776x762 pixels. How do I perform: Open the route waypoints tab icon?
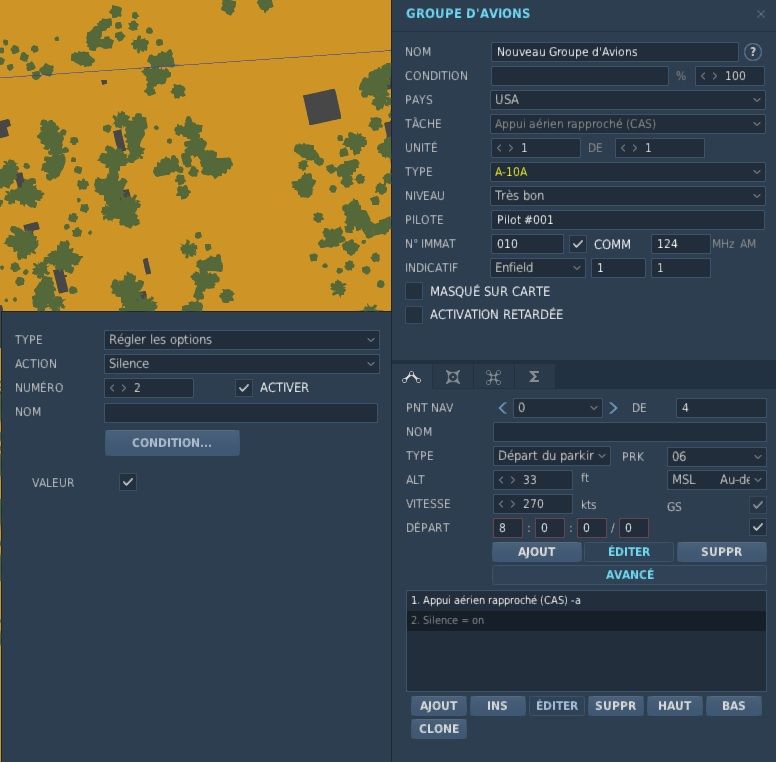pos(411,376)
